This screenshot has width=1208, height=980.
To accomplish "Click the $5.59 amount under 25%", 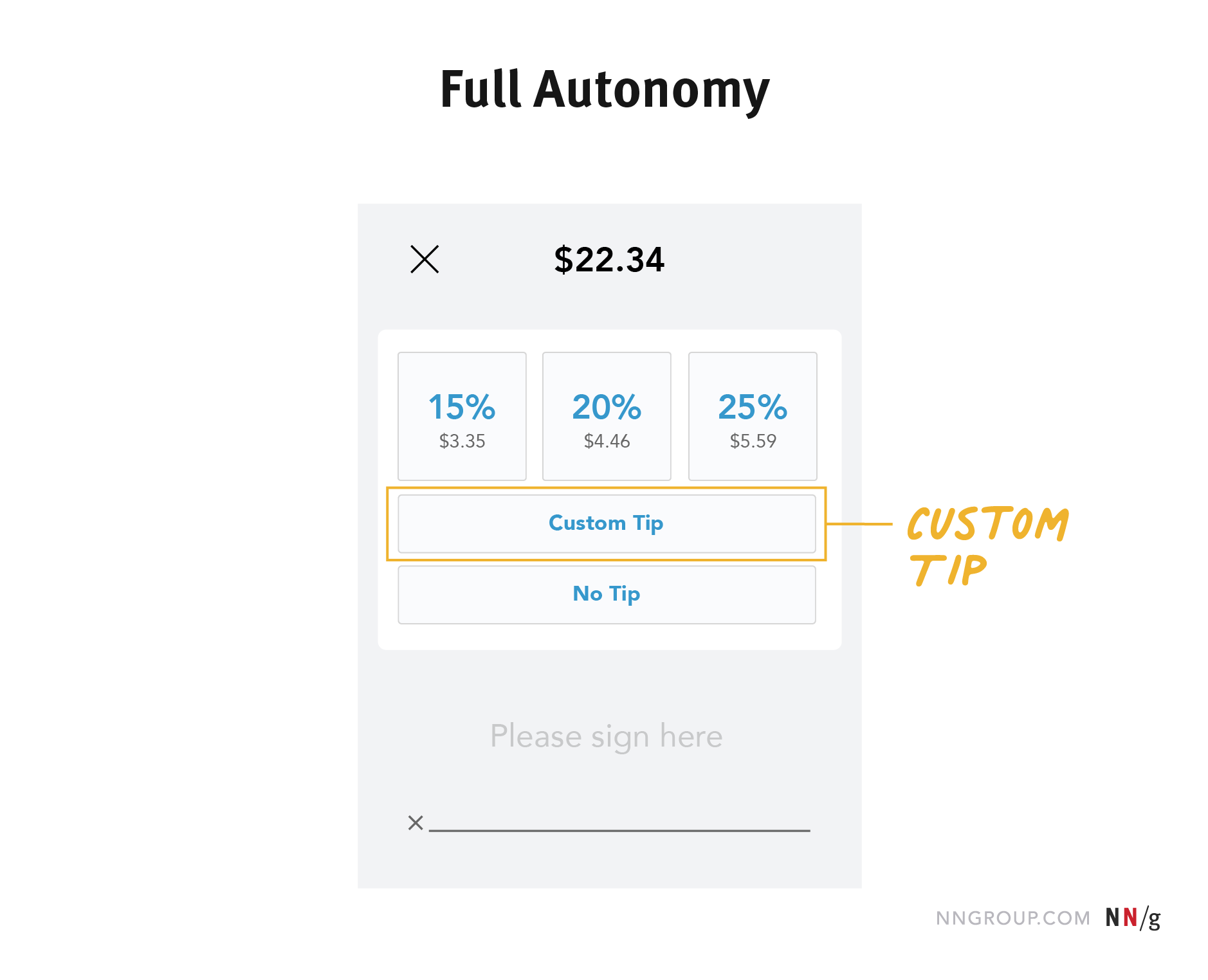I will (753, 441).
